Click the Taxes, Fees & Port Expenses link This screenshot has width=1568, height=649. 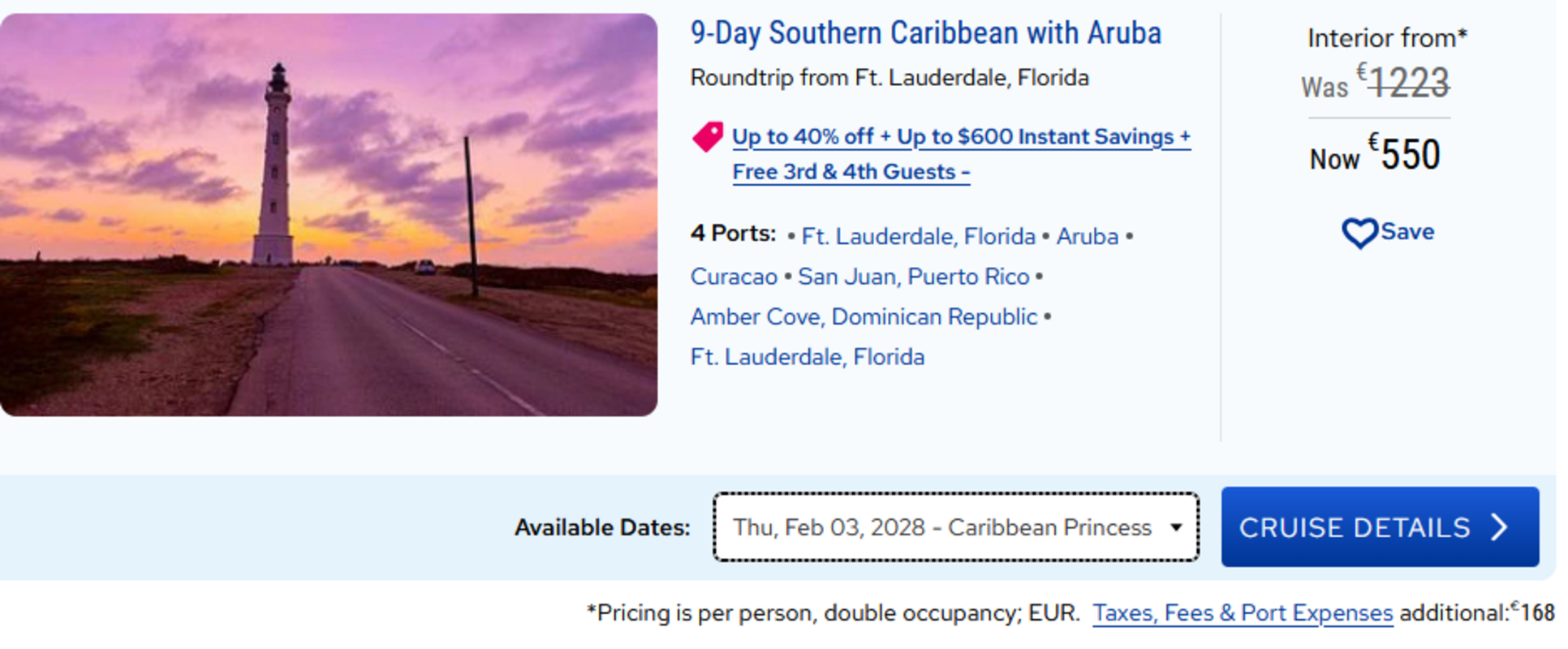[x=1242, y=613]
